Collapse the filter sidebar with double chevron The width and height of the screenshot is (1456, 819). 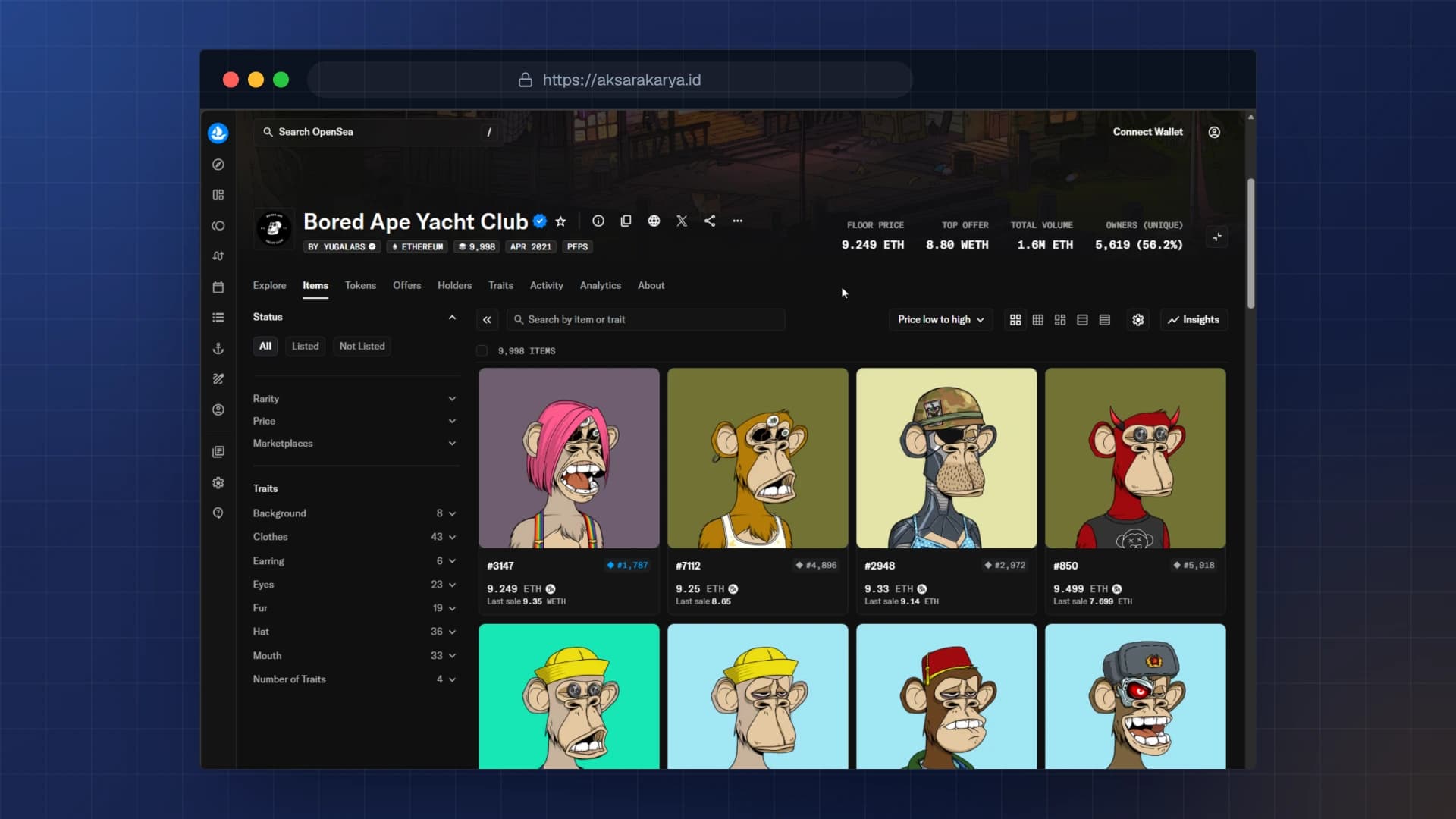(488, 320)
